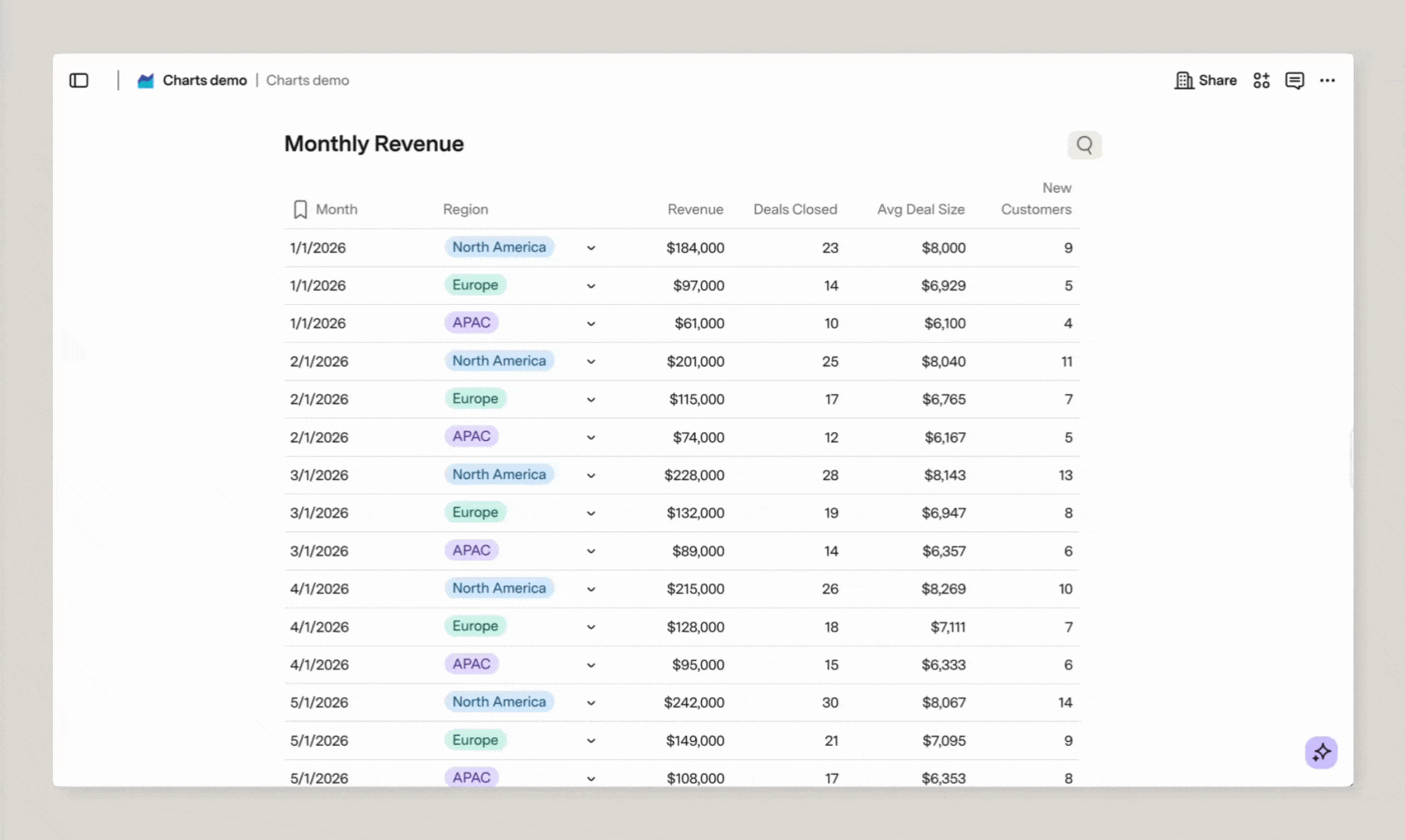Select the Europe tag in 2/1/2026 row

coord(475,399)
